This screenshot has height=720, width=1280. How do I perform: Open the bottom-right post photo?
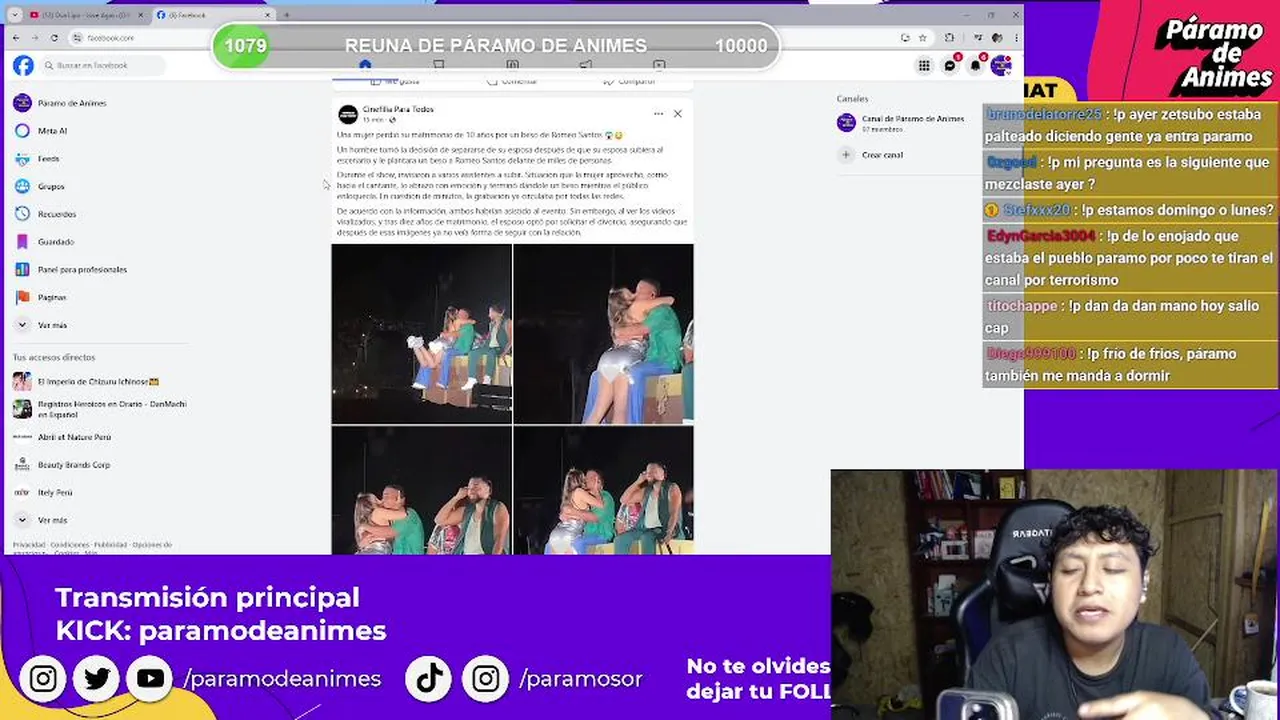[603, 490]
